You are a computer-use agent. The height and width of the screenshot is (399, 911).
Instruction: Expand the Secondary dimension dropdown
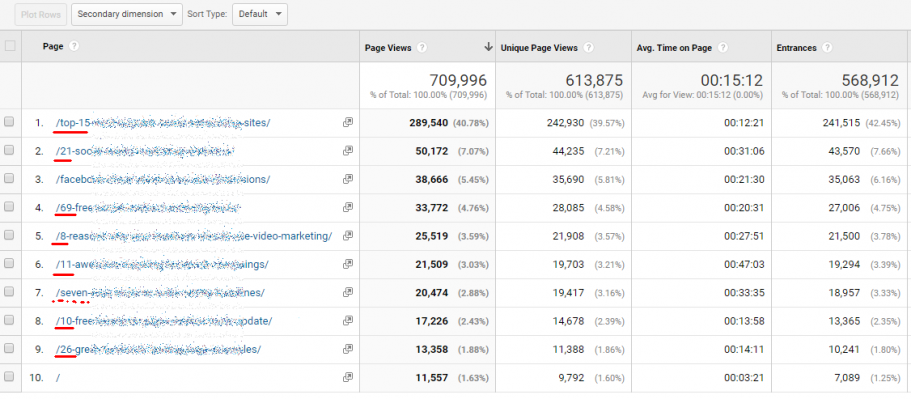(127, 14)
